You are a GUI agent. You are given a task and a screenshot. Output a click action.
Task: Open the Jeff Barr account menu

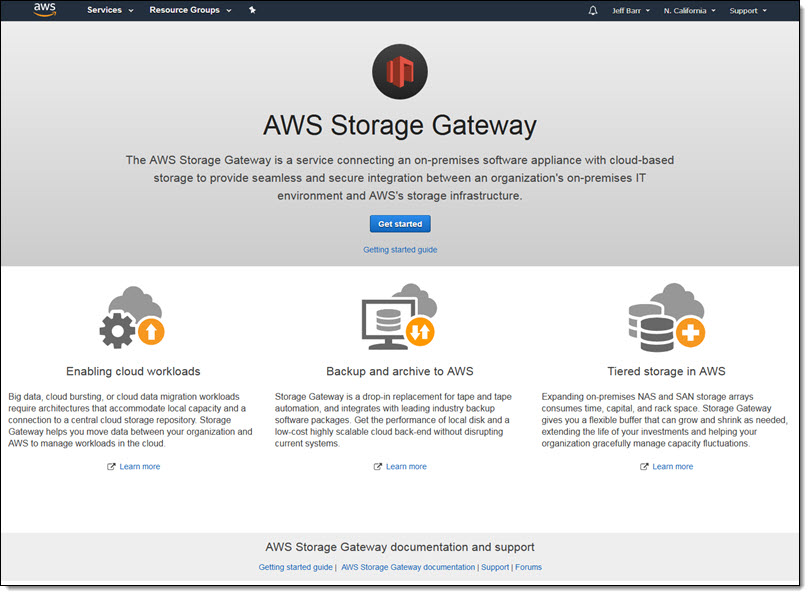(x=631, y=10)
